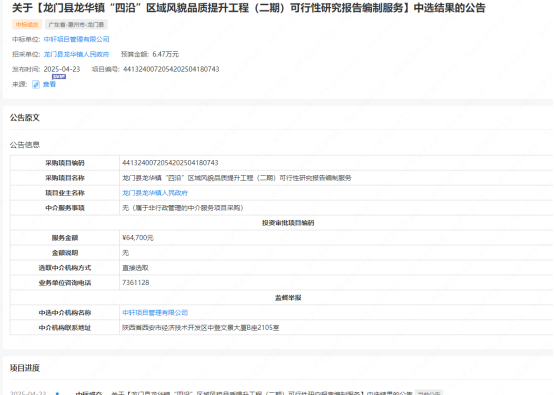
Task: Click the 中介服务事项 value 无（属于非行政管理…）
Action: 183,208
